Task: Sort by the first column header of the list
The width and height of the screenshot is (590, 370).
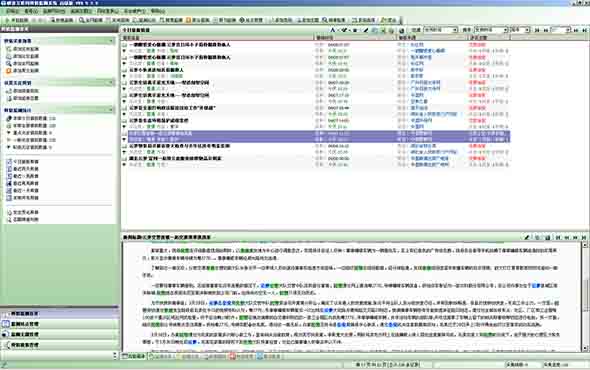Action: click(217, 38)
